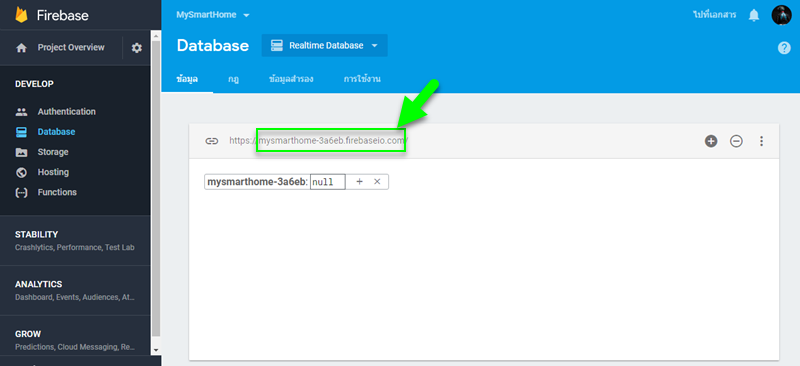
Task: Click the DEVELOP section header
Action: click(34, 84)
